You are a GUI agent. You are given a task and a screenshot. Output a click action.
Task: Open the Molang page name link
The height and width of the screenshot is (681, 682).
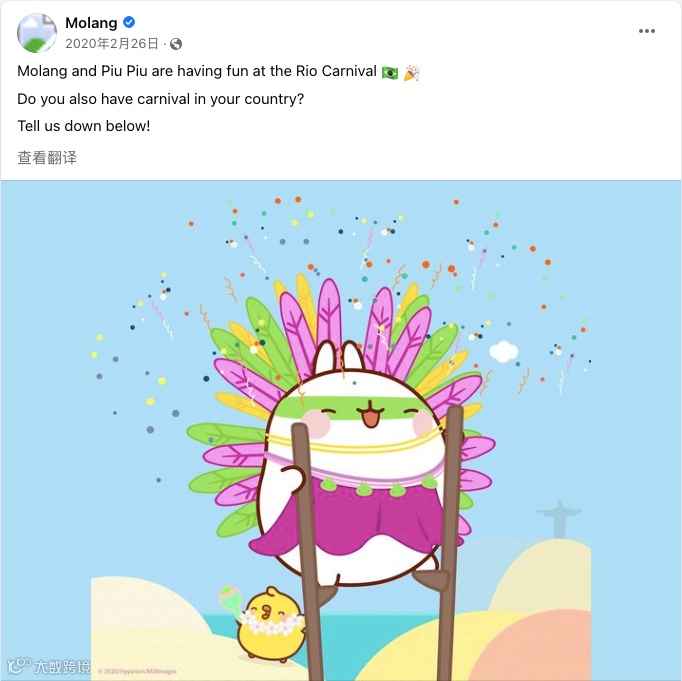point(91,23)
